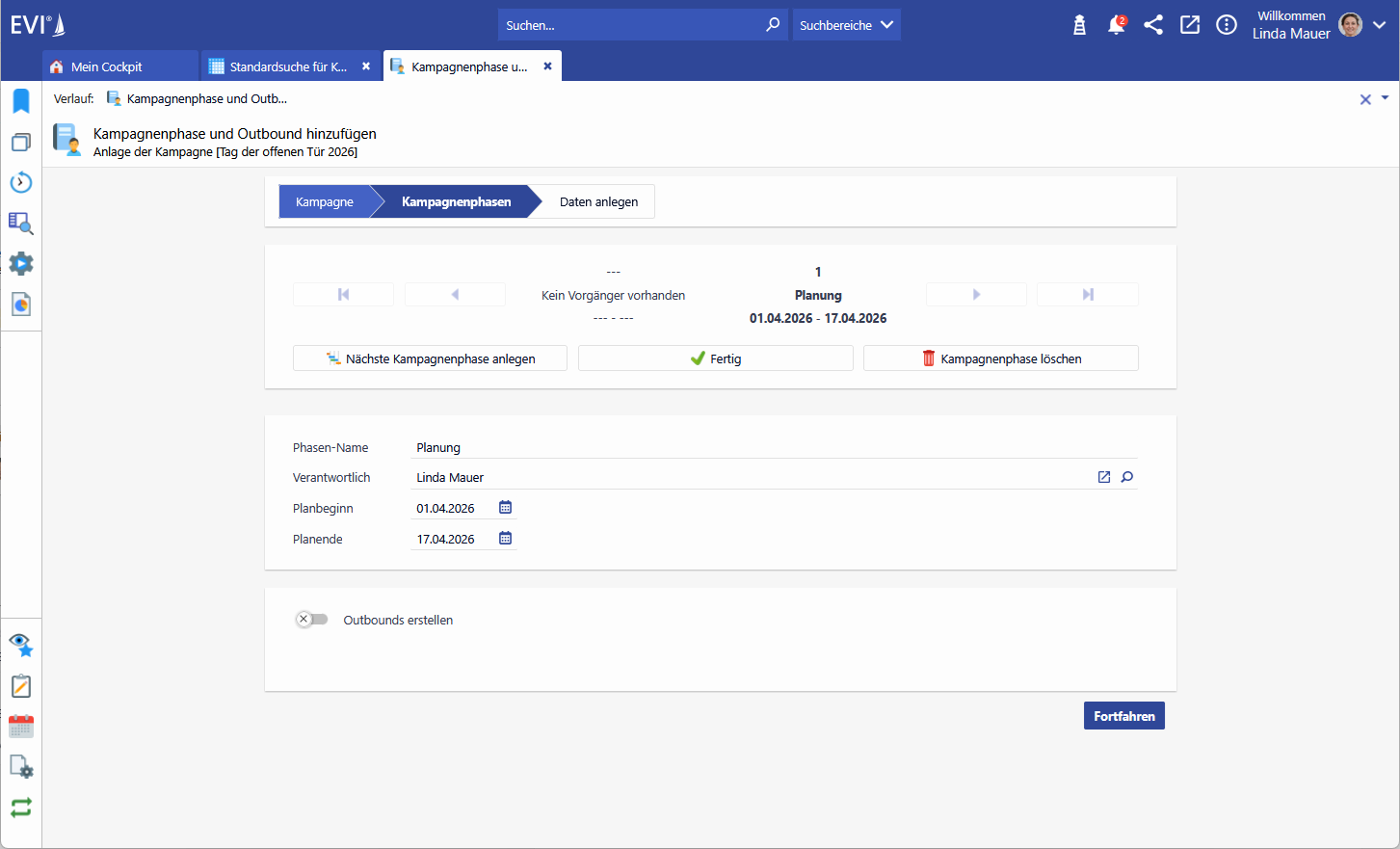Open the bookmark icon in left sidebar
This screenshot has height=849, width=1400.
pyautogui.click(x=21, y=101)
